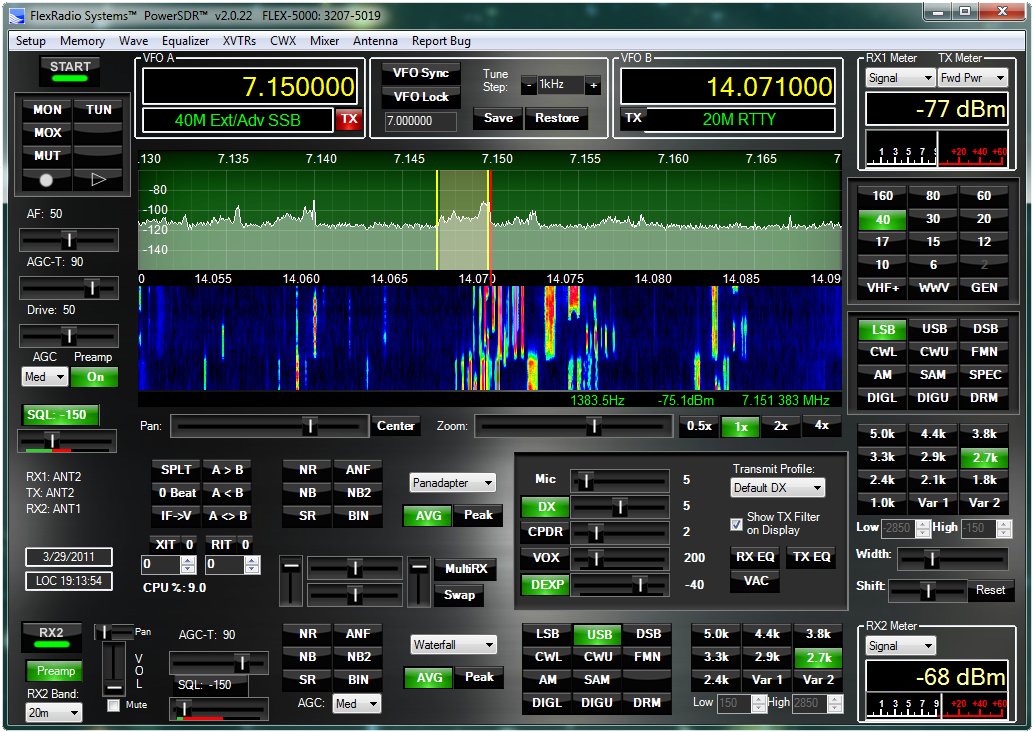Open the Wave menu
This screenshot has height=732, width=1034.
tap(133, 41)
